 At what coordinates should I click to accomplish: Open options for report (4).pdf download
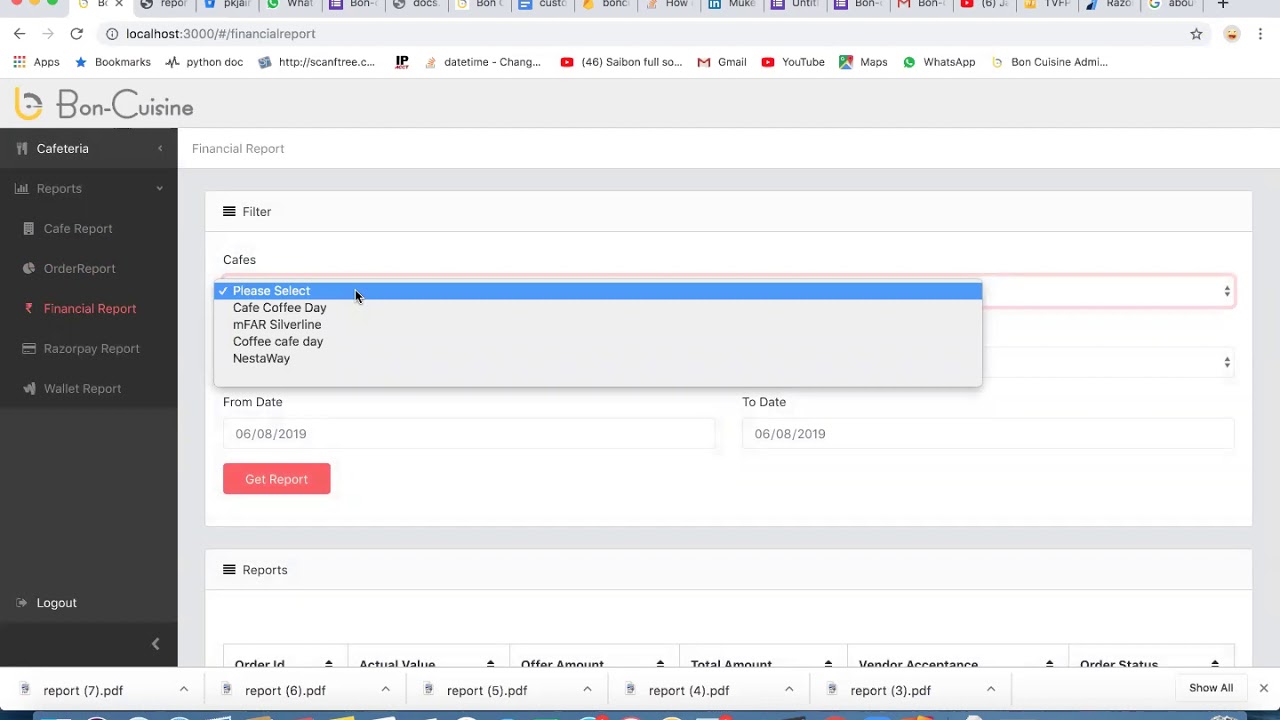pos(789,689)
